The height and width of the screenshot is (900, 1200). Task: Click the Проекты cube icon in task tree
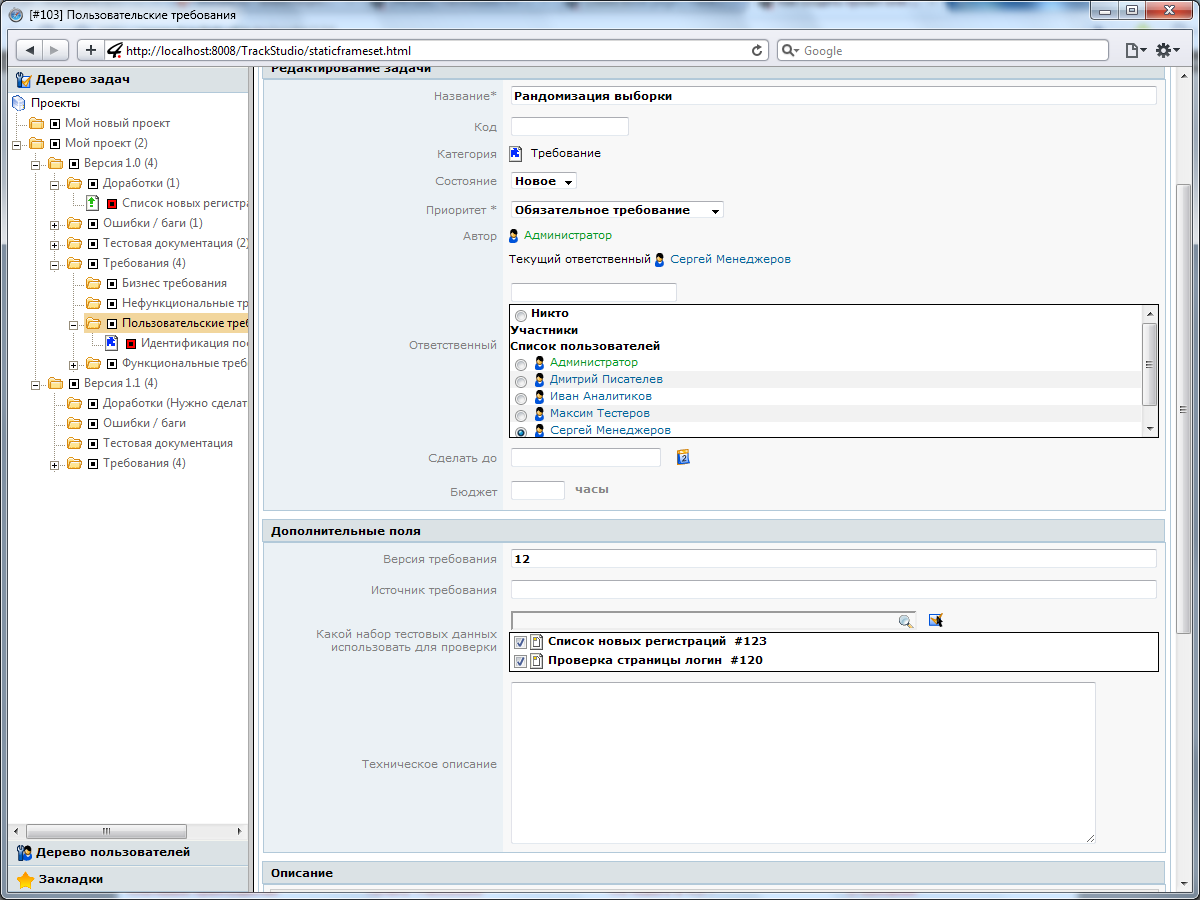click(18, 103)
